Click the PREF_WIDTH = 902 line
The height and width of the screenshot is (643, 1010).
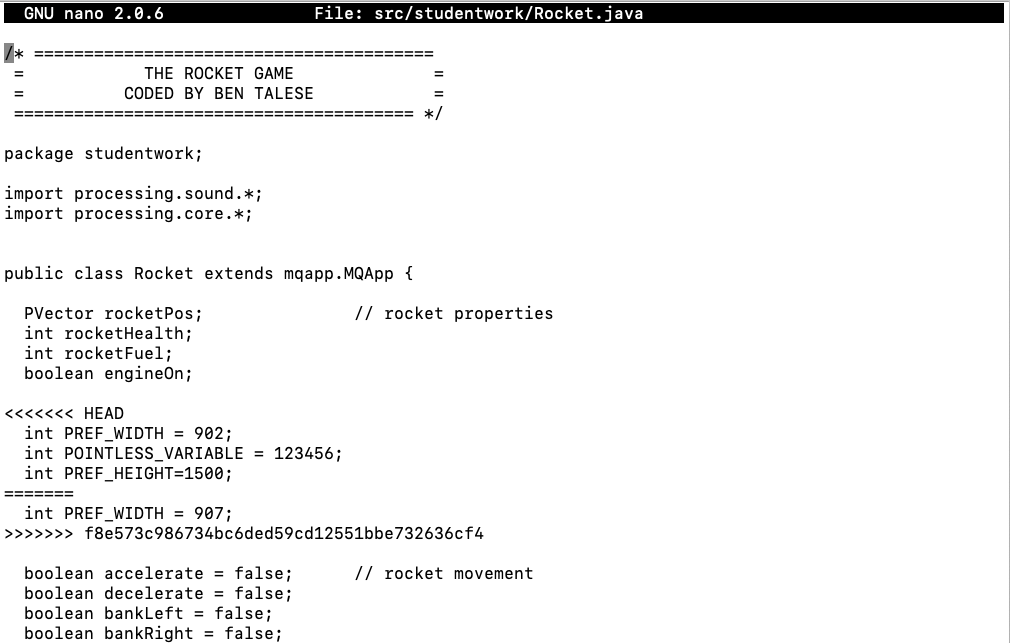128,433
